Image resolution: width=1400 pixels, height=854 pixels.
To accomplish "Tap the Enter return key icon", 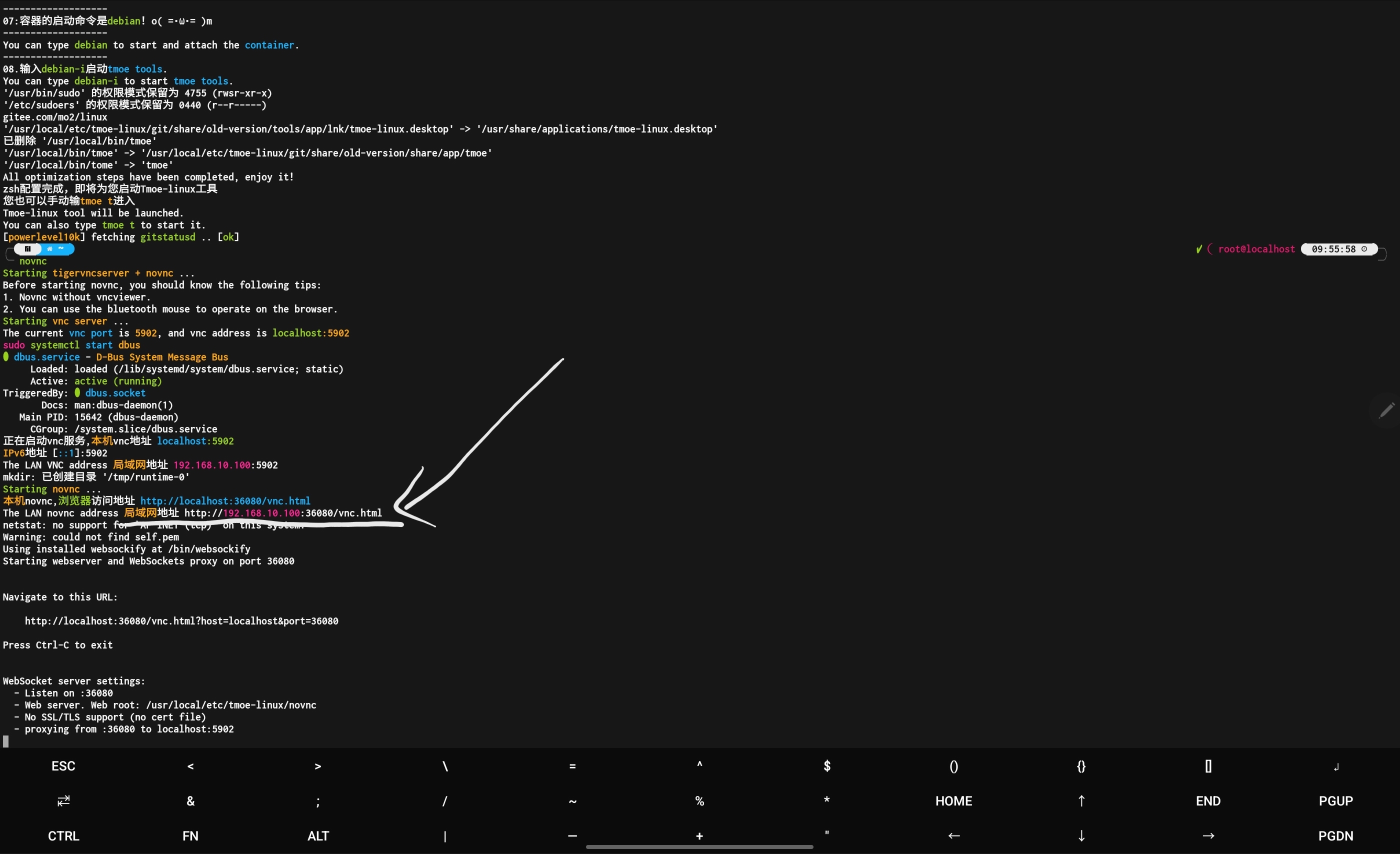I will (x=1336, y=766).
